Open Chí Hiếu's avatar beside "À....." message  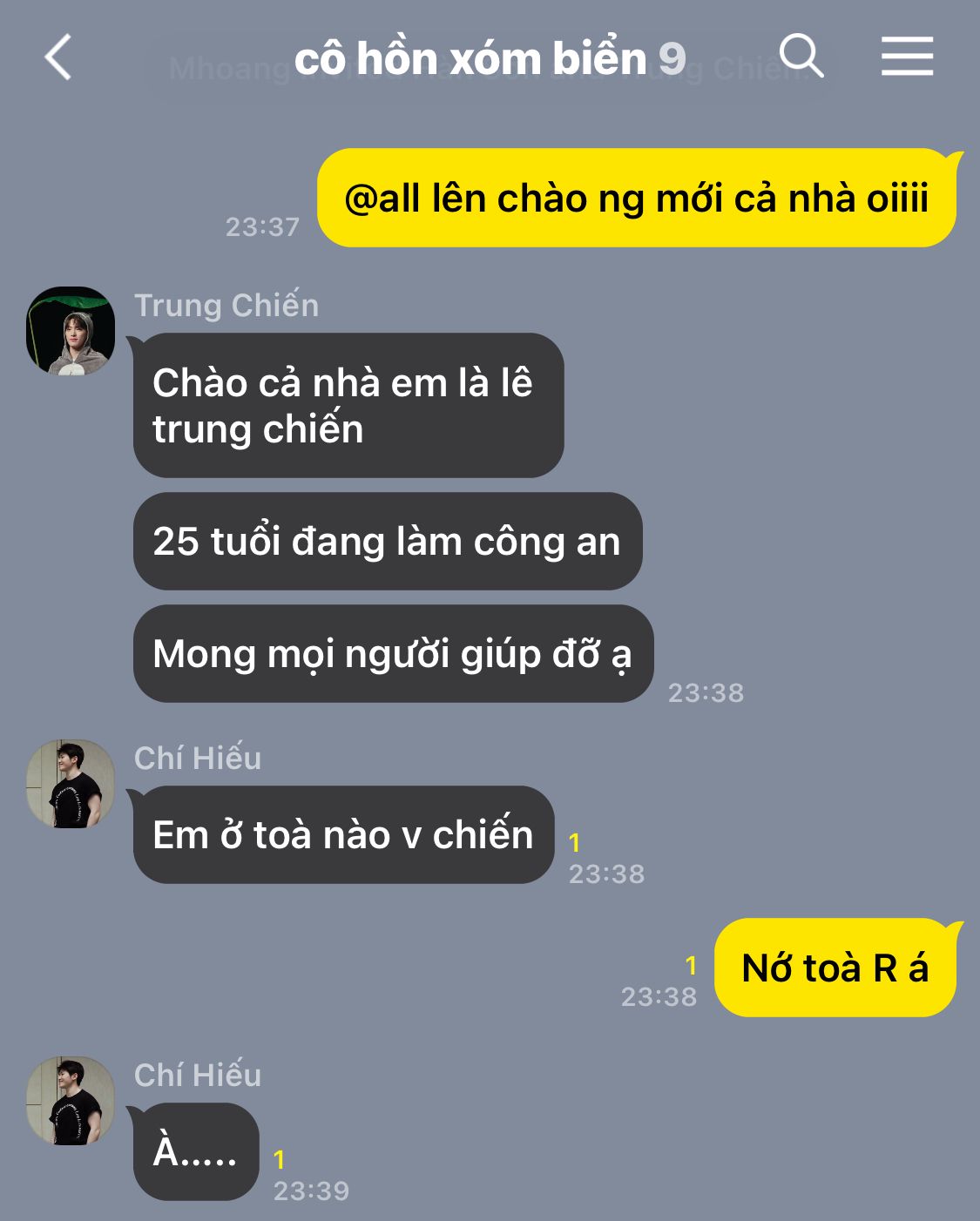coord(71,1101)
